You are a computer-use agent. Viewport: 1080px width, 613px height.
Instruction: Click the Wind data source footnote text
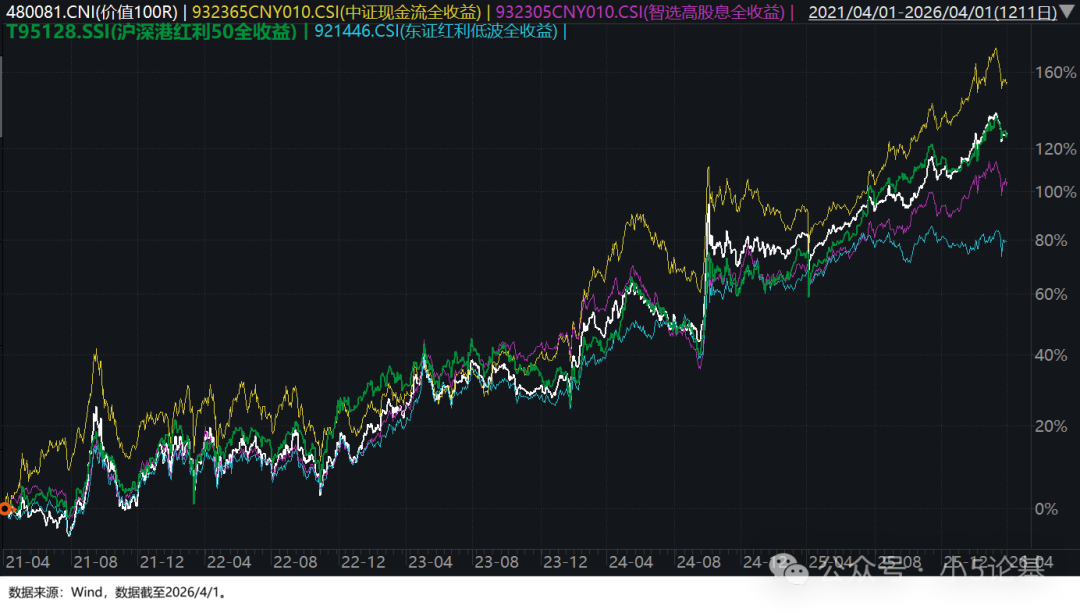tap(118, 593)
